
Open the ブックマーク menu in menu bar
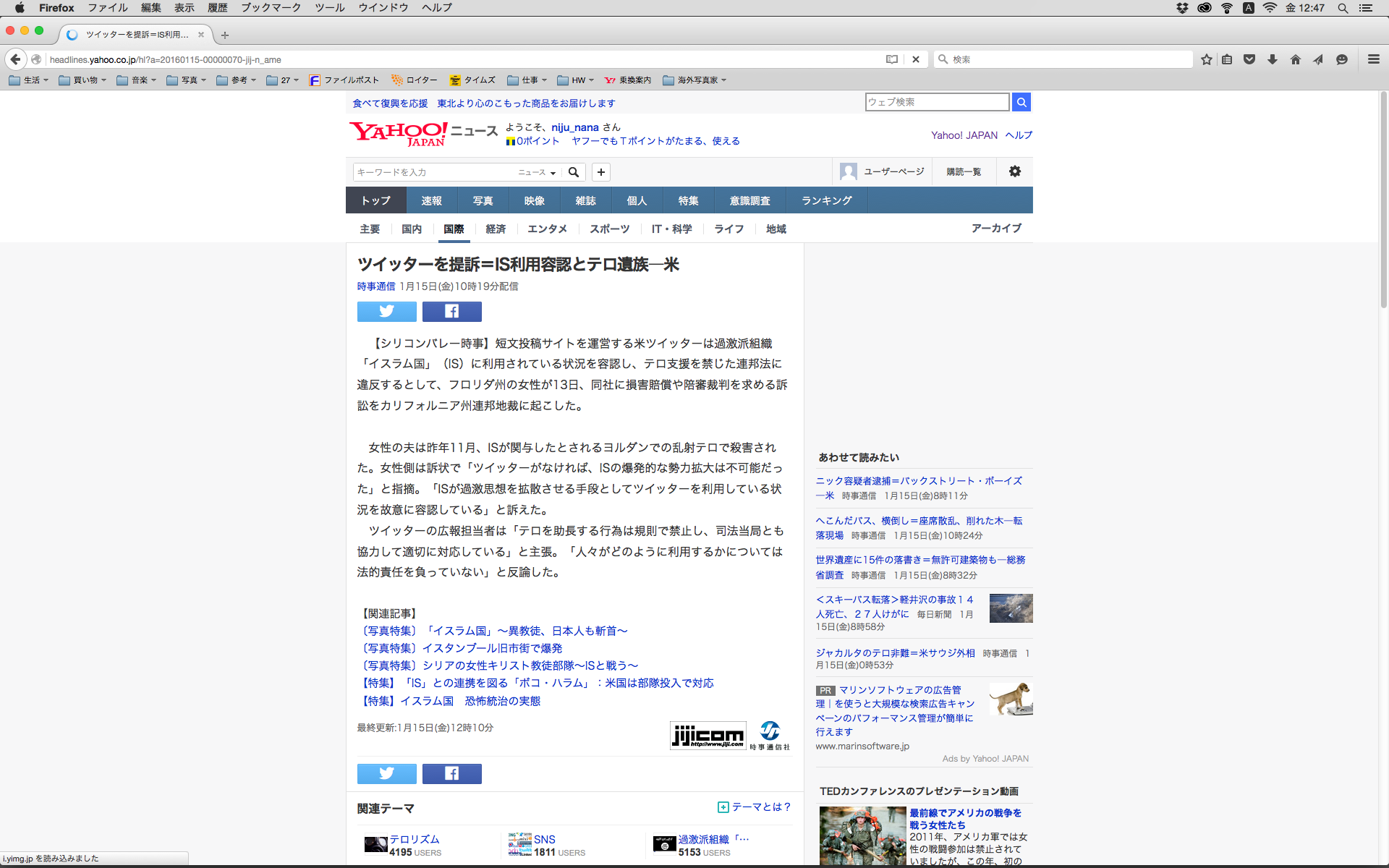(x=271, y=8)
